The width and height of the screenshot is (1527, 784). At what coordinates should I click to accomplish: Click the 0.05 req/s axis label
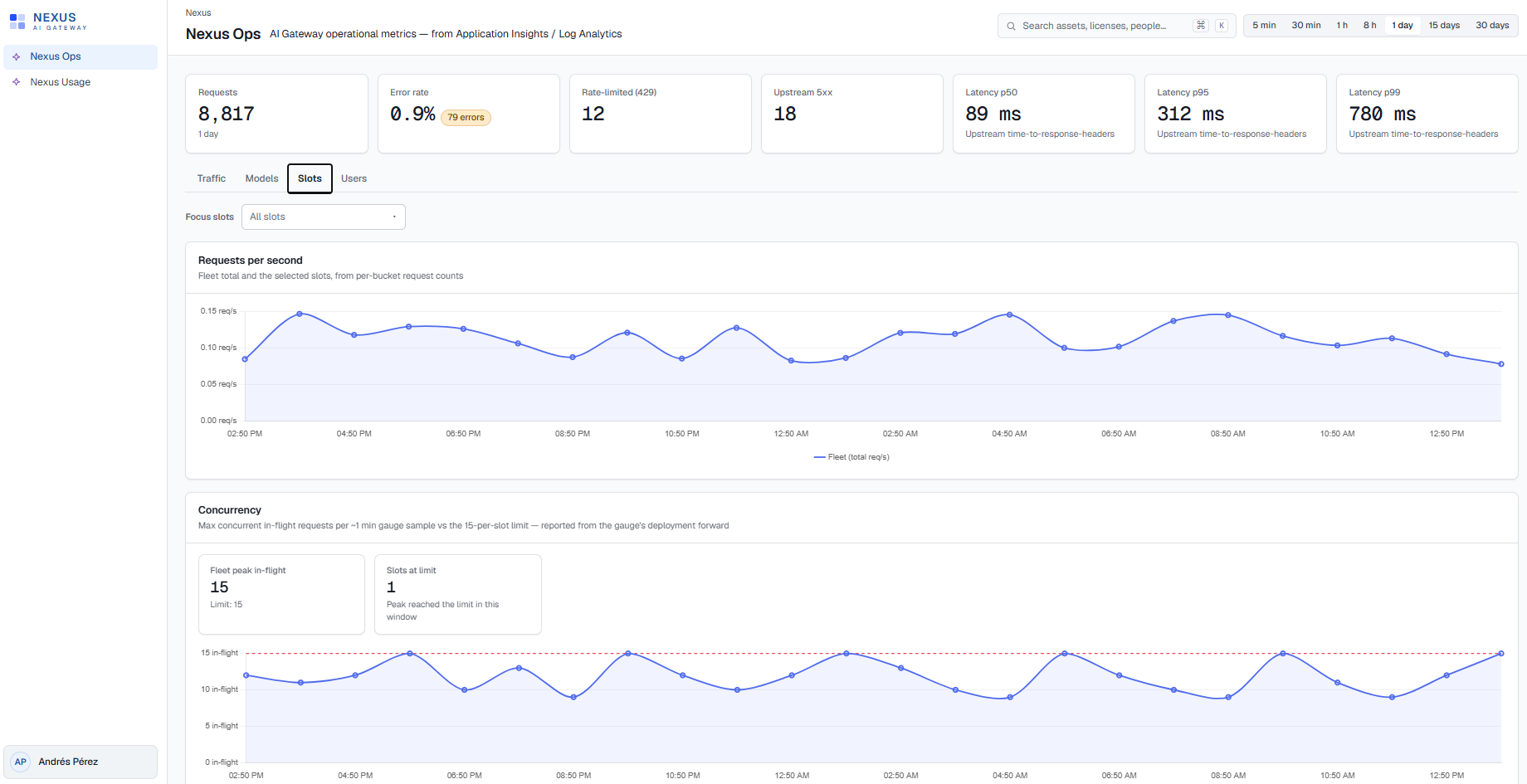click(218, 384)
